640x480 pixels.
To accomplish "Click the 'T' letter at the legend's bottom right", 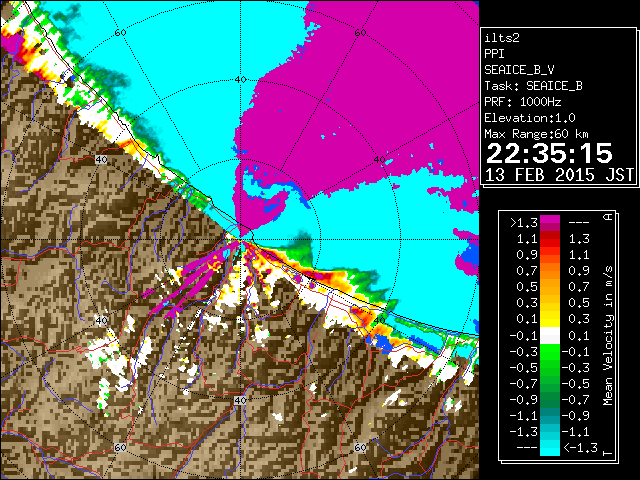I will tap(609, 453).
